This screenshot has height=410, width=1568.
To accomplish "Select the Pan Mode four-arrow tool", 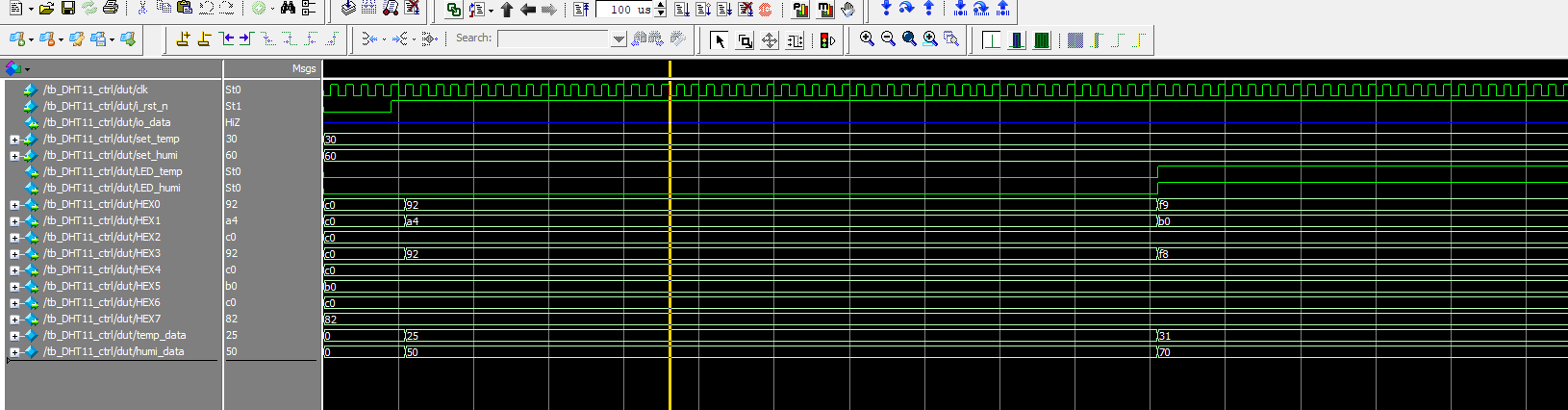I will coord(770,40).
